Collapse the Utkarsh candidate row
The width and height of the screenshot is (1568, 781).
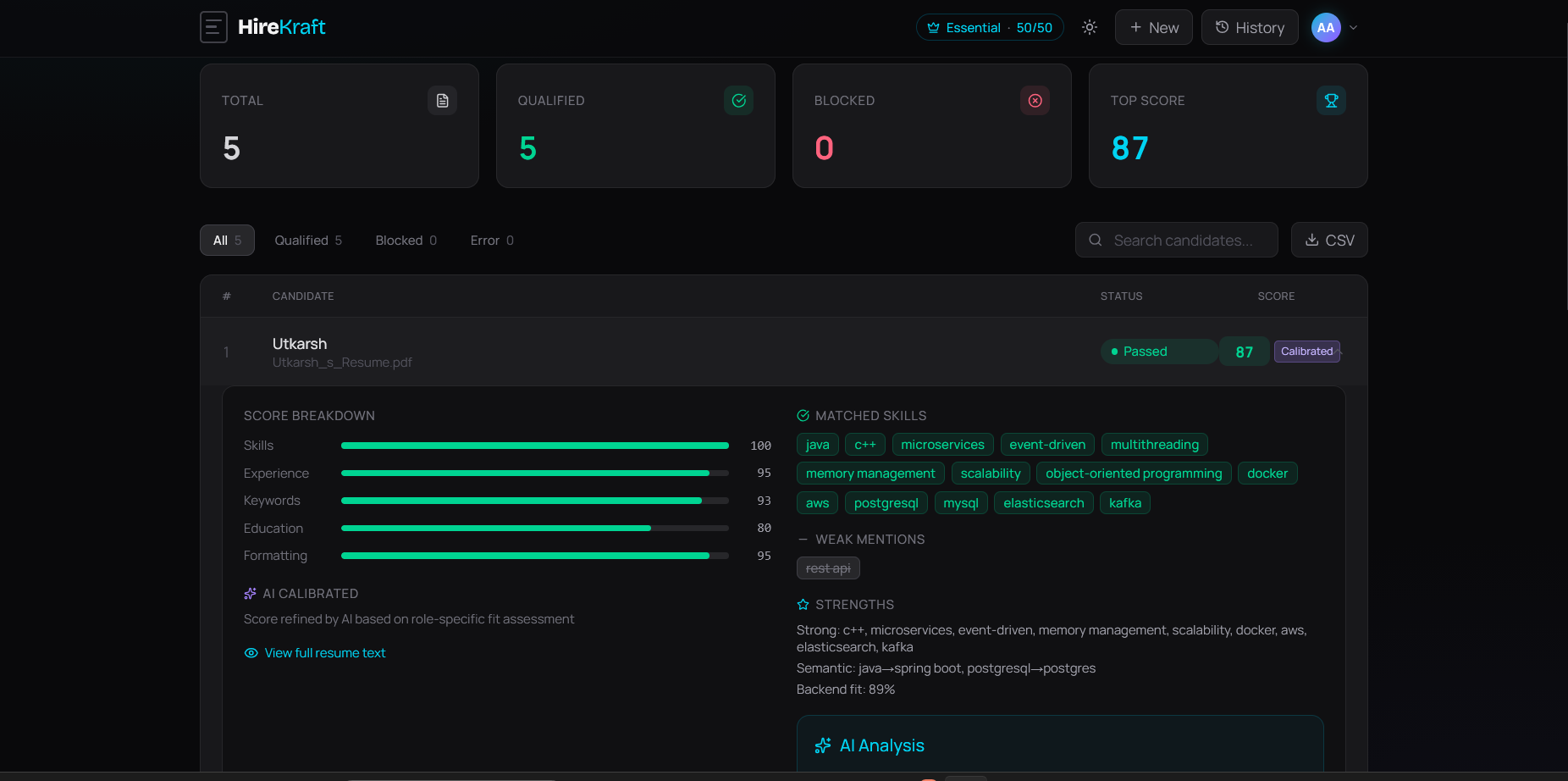(x=784, y=352)
